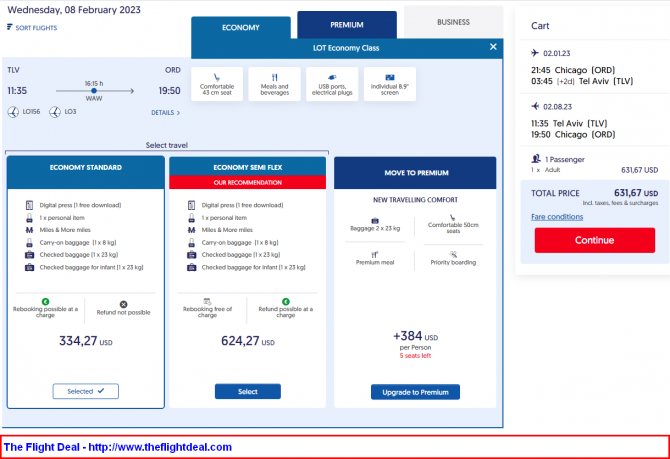Click arrival time 19:50 under ORD
Viewport: 670px width, 459px height.
coord(170,91)
